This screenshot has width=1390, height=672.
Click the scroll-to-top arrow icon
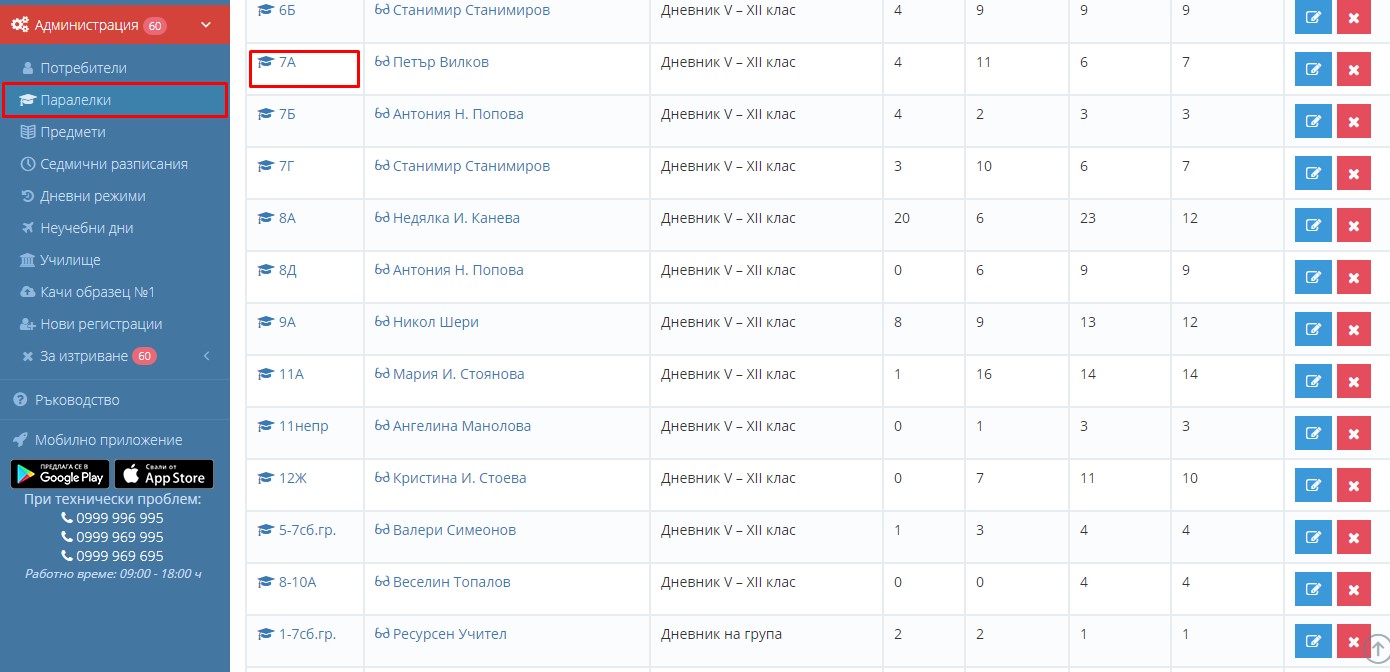(x=1376, y=648)
